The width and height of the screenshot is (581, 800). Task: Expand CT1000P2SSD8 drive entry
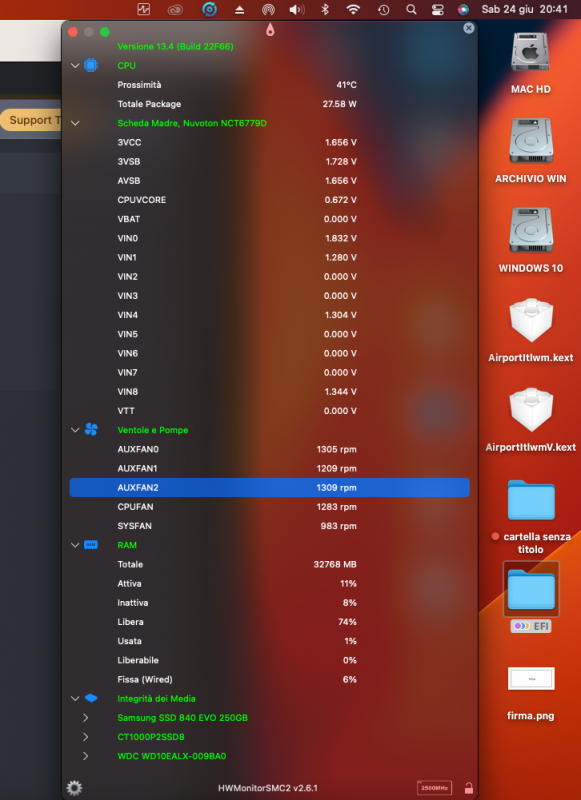coord(85,737)
